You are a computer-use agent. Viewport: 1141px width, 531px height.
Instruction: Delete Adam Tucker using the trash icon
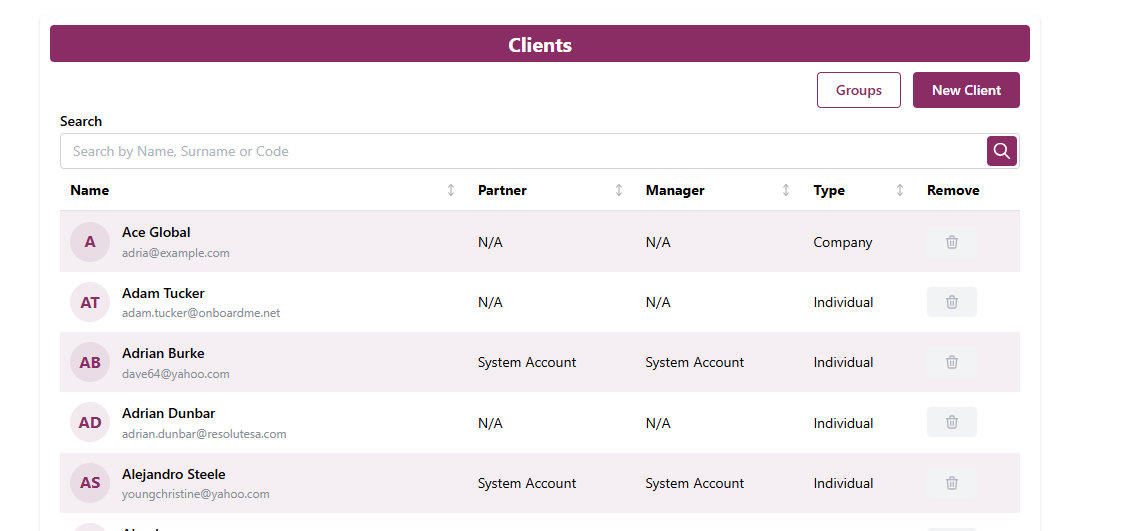click(x=951, y=302)
